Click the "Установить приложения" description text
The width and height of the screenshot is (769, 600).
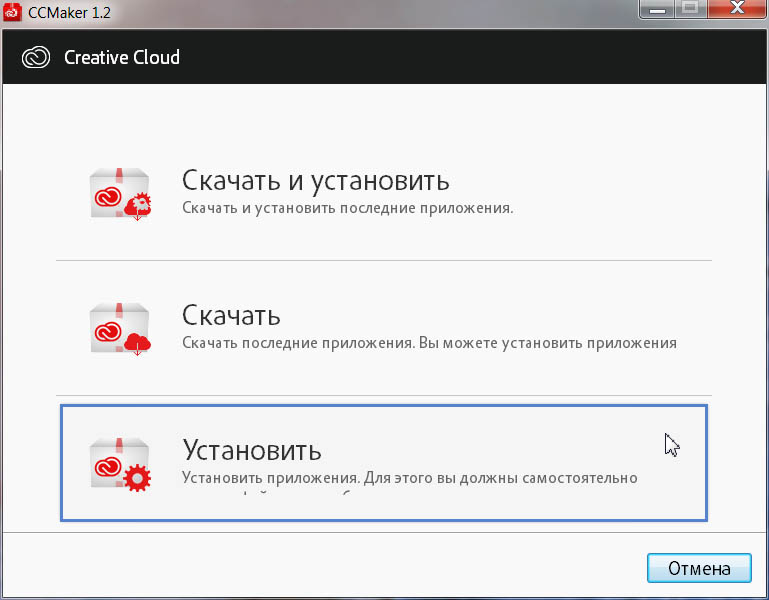[409, 478]
